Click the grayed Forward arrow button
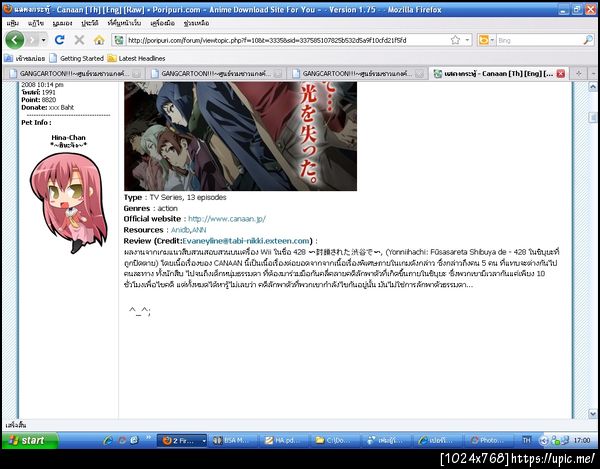This screenshot has height=469, width=600. point(33,40)
